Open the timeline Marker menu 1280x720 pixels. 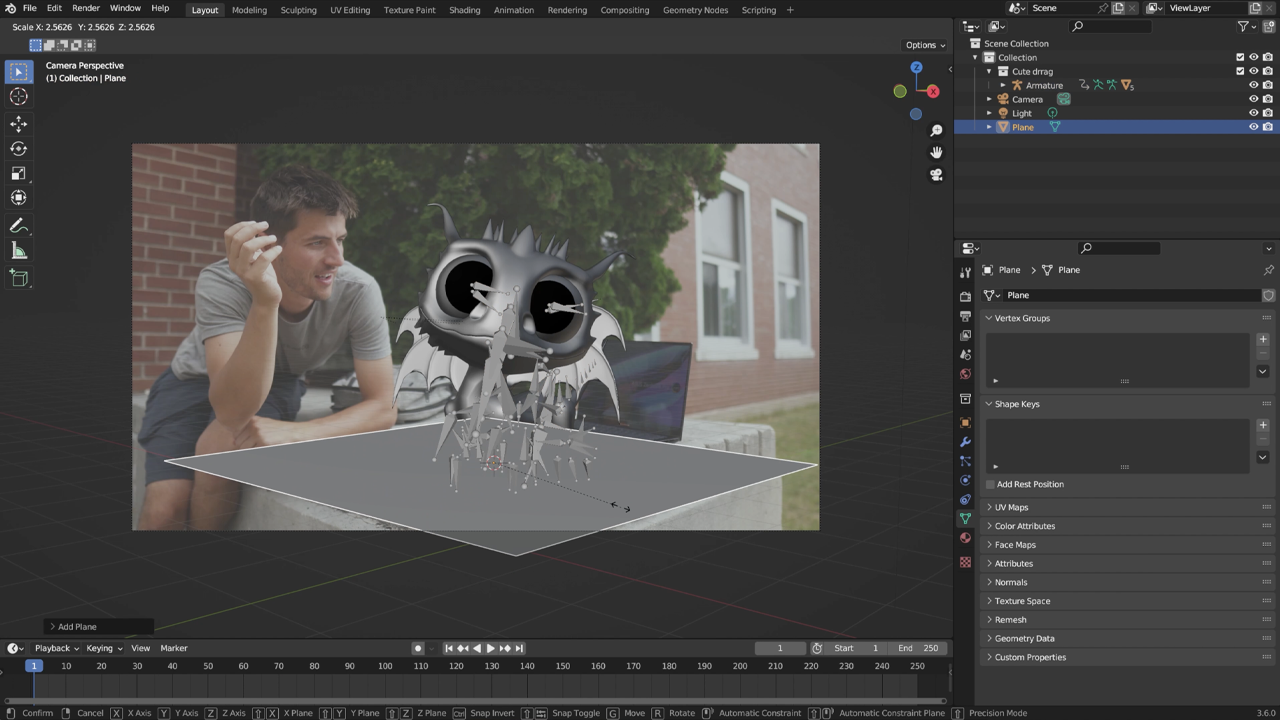(174, 648)
